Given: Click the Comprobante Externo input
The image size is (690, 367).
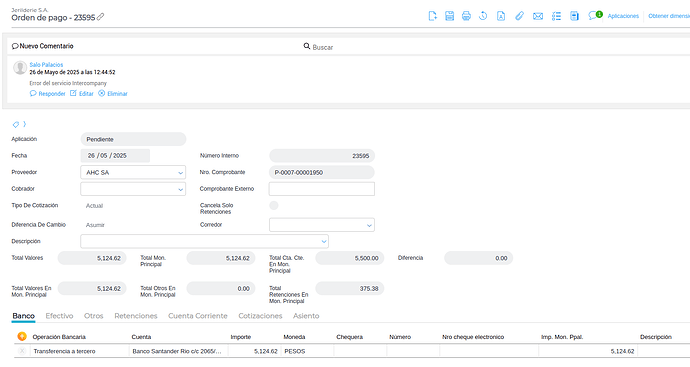Looking at the screenshot, I should click(x=322, y=189).
